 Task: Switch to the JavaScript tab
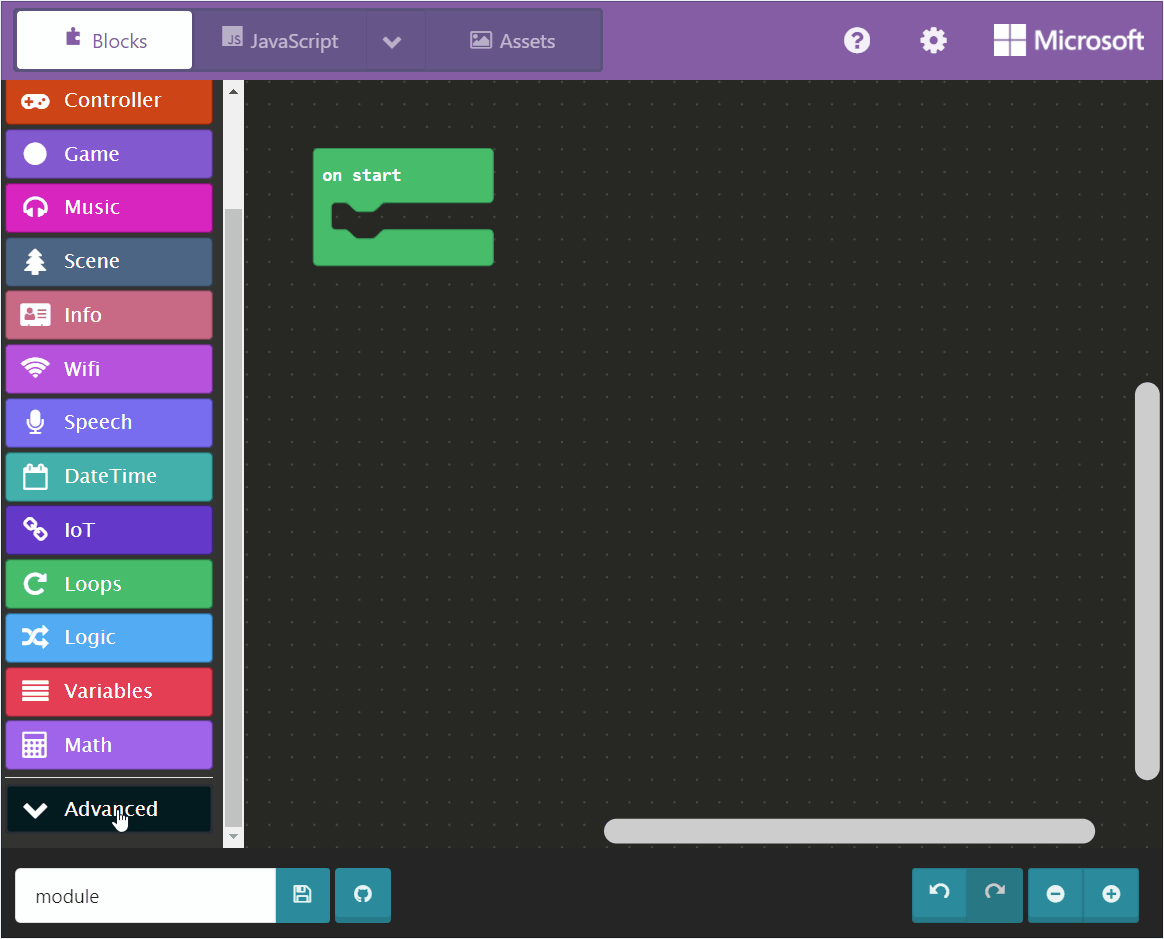[x=280, y=41]
